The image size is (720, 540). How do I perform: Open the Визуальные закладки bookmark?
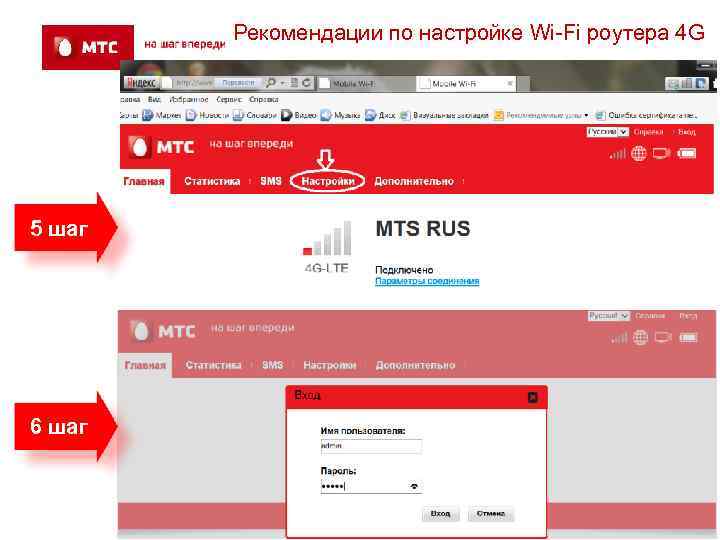tap(444, 115)
